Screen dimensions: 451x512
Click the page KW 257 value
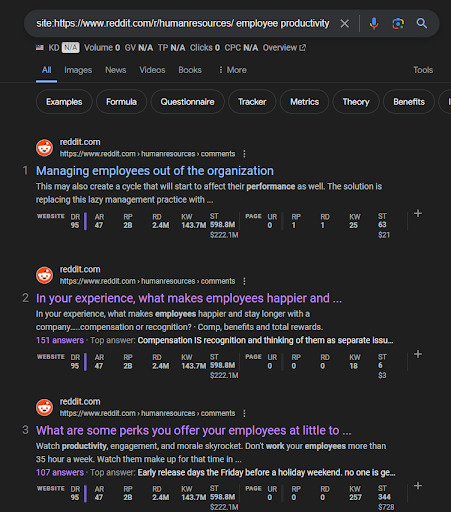(x=355, y=498)
